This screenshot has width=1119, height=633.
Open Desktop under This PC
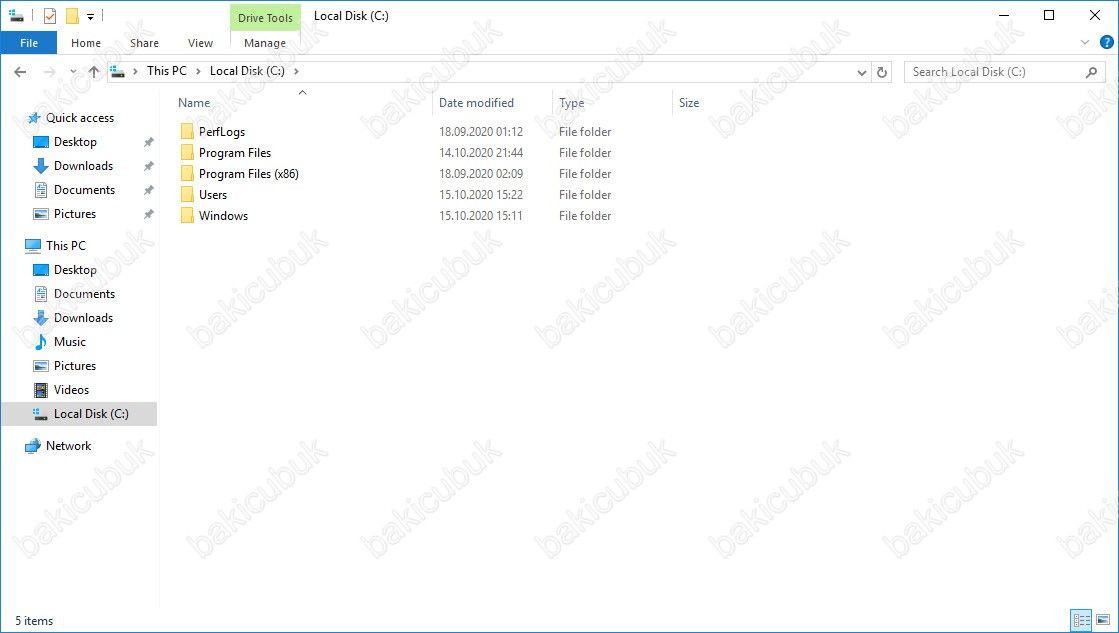click(75, 270)
